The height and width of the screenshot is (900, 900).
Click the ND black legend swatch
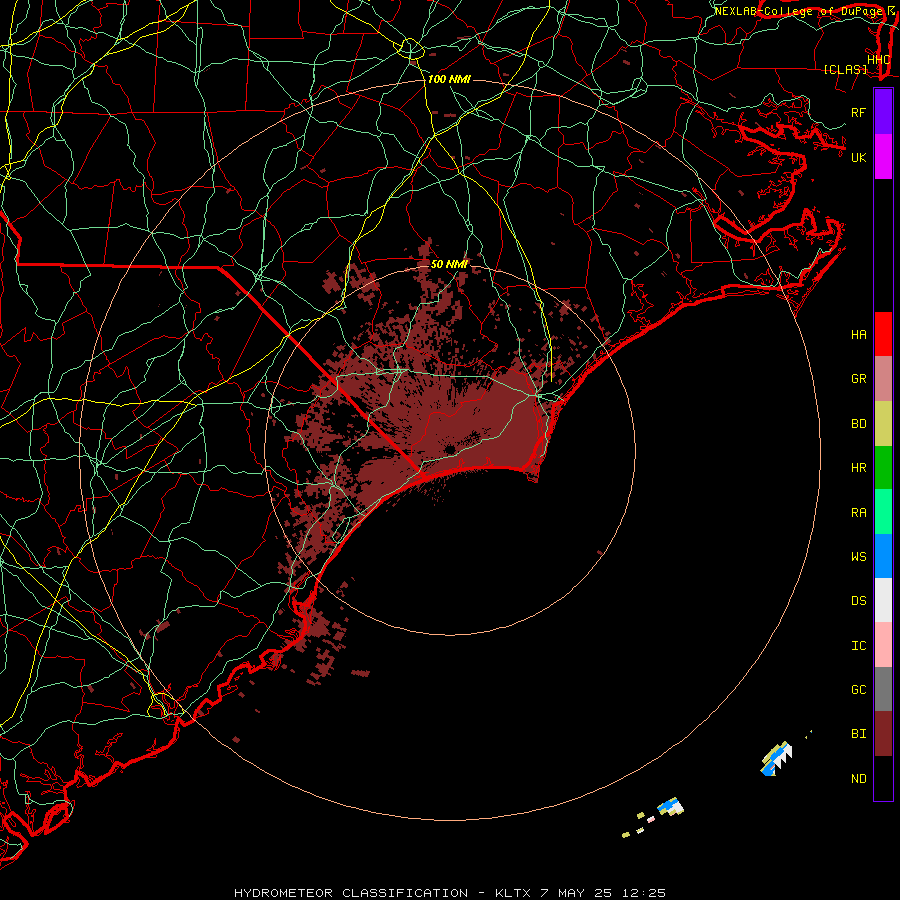pyautogui.click(x=883, y=778)
